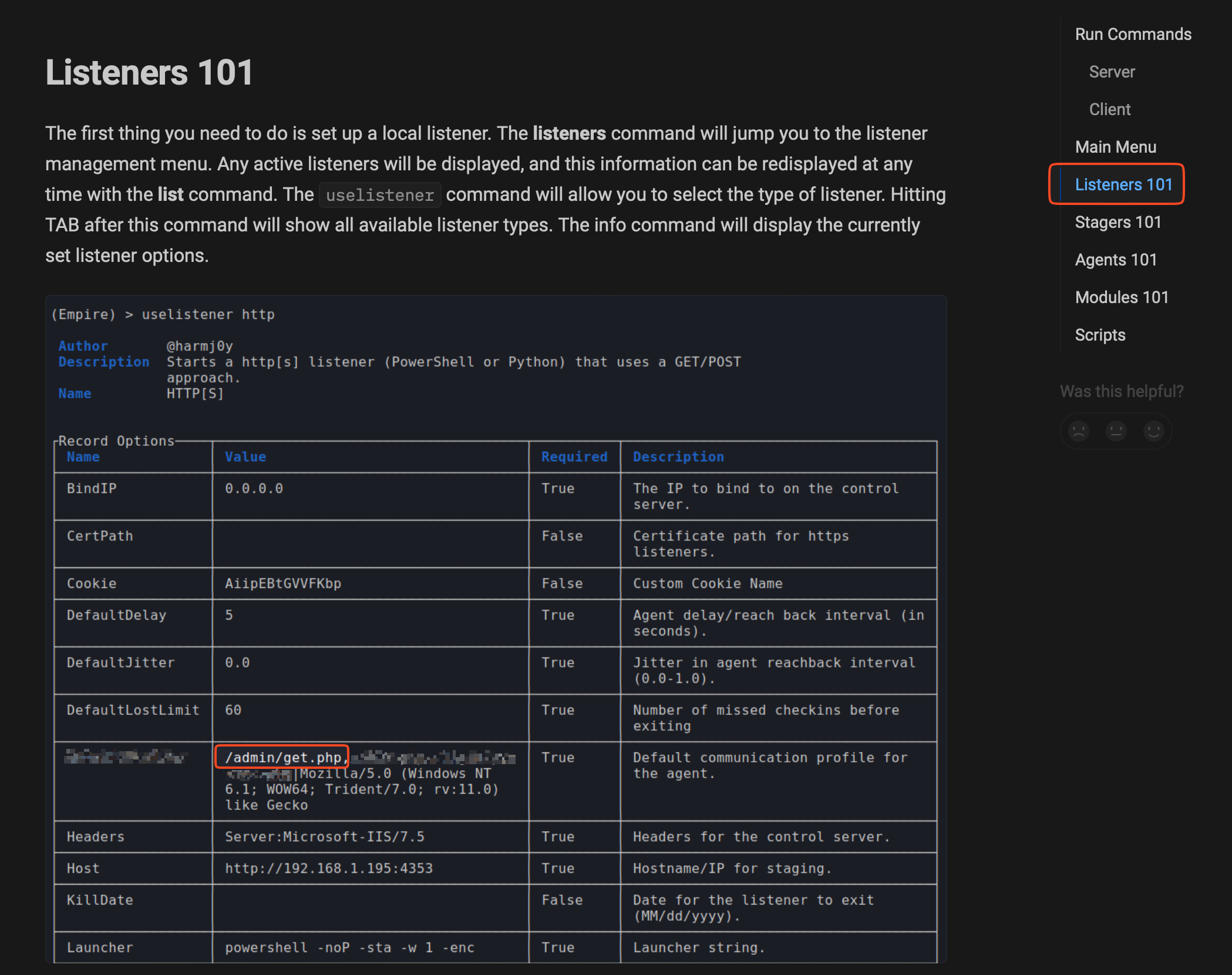Rate page with sad face icon
The image size is (1232, 975).
point(1079,431)
